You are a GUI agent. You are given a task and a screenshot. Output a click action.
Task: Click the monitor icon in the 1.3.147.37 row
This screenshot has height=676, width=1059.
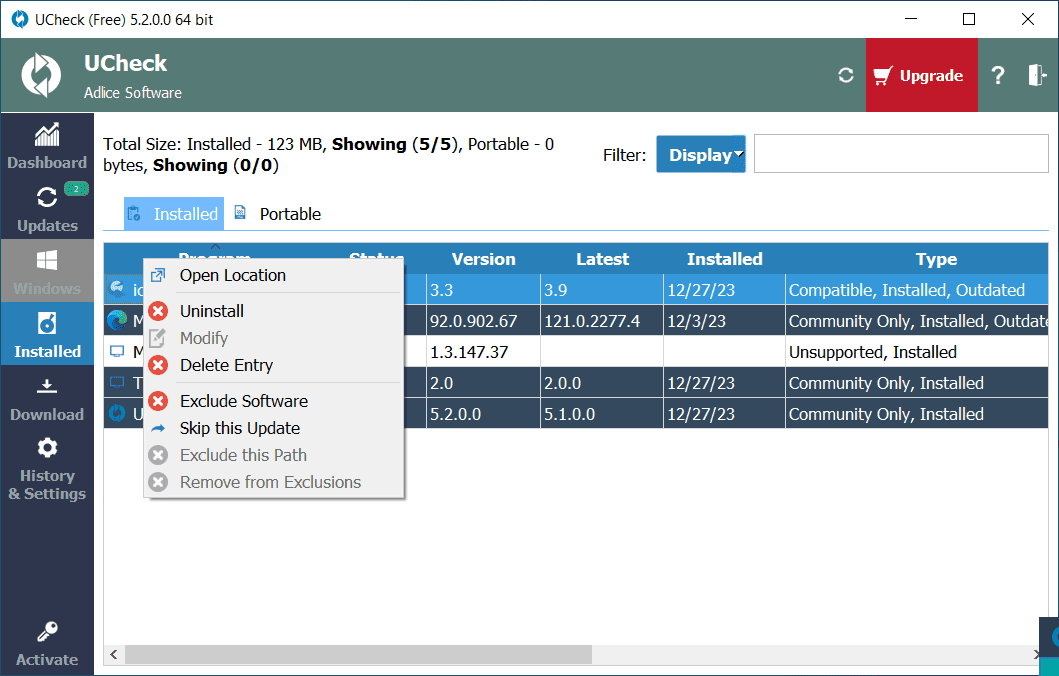click(x=117, y=352)
